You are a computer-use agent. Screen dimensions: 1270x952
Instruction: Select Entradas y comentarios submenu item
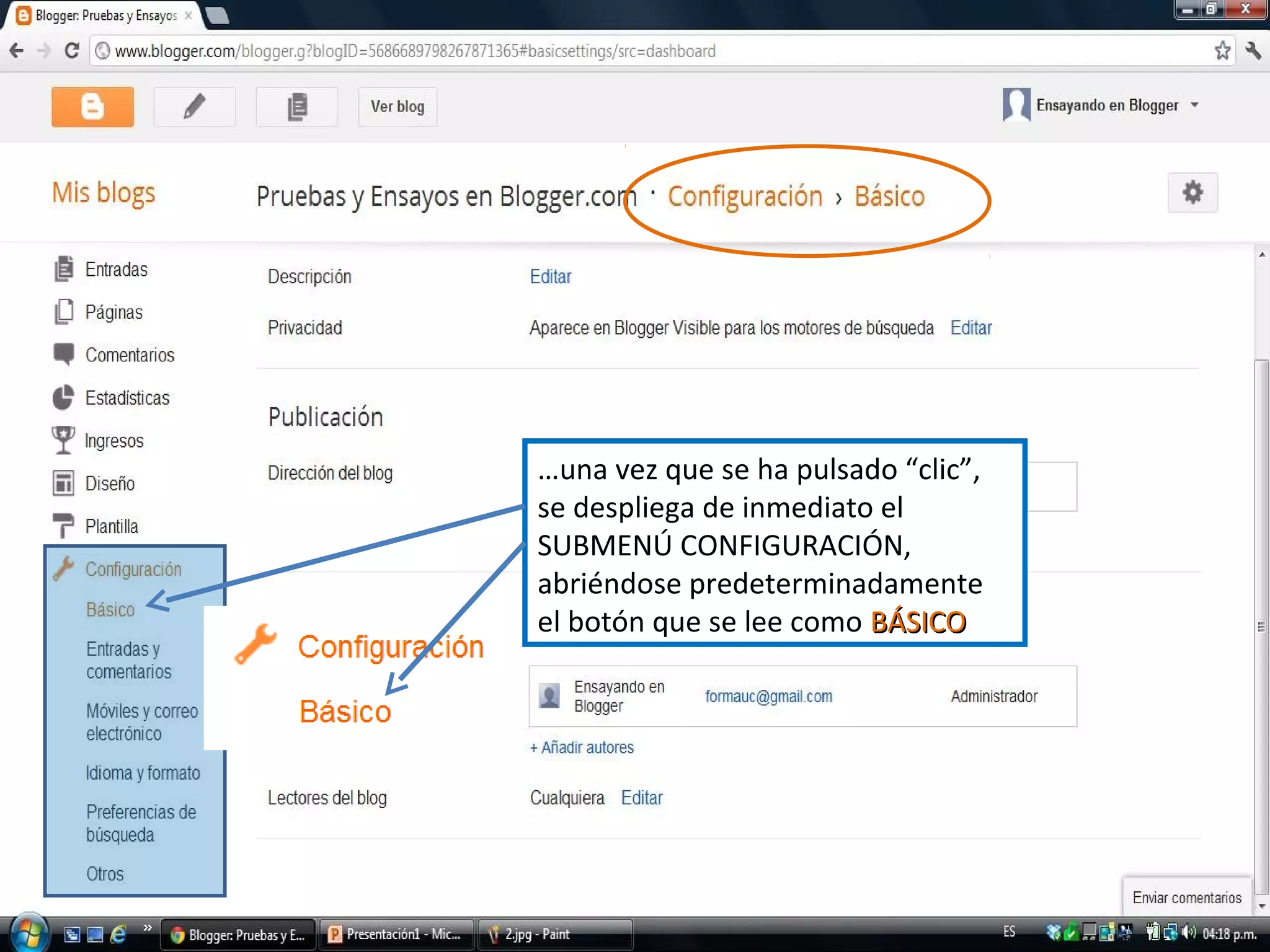pos(129,660)
